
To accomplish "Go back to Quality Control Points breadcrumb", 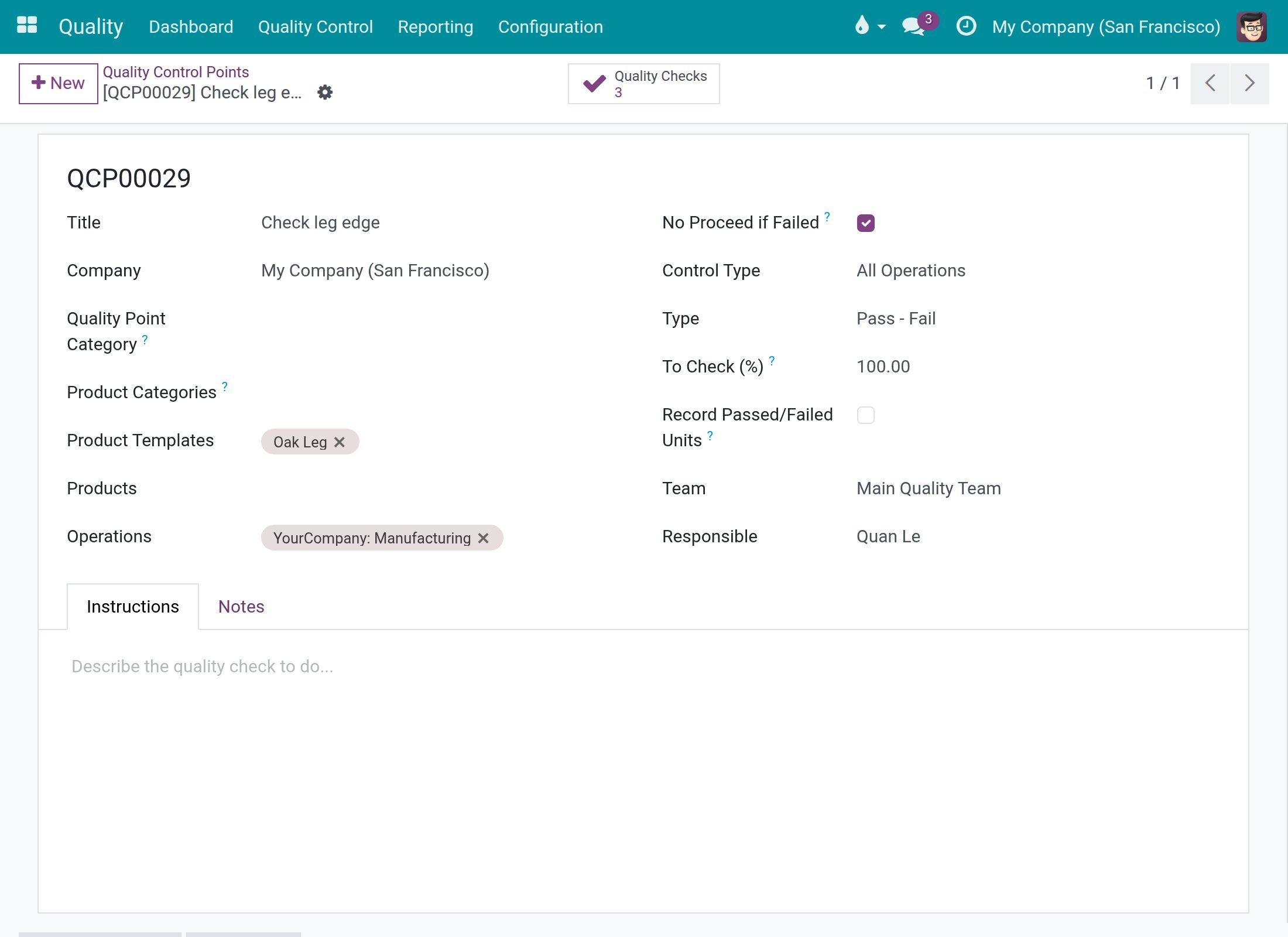I will 176,72.
